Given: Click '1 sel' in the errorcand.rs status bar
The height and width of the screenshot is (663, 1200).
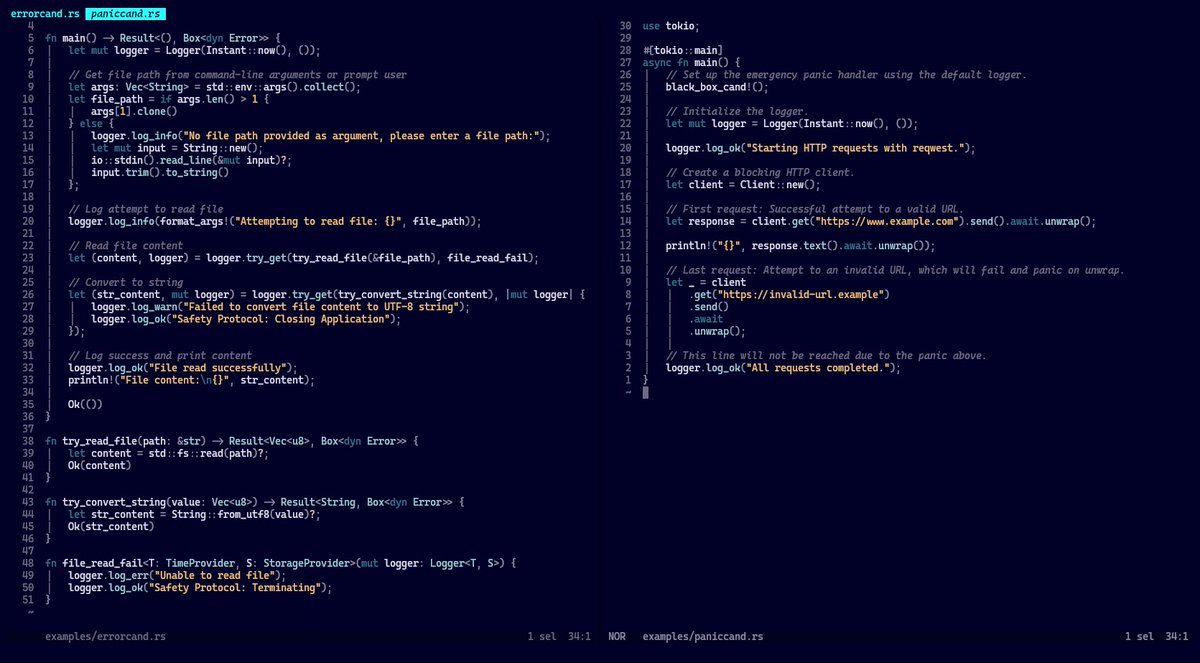Looking at the screenshot, I should (x=542, y=636).
